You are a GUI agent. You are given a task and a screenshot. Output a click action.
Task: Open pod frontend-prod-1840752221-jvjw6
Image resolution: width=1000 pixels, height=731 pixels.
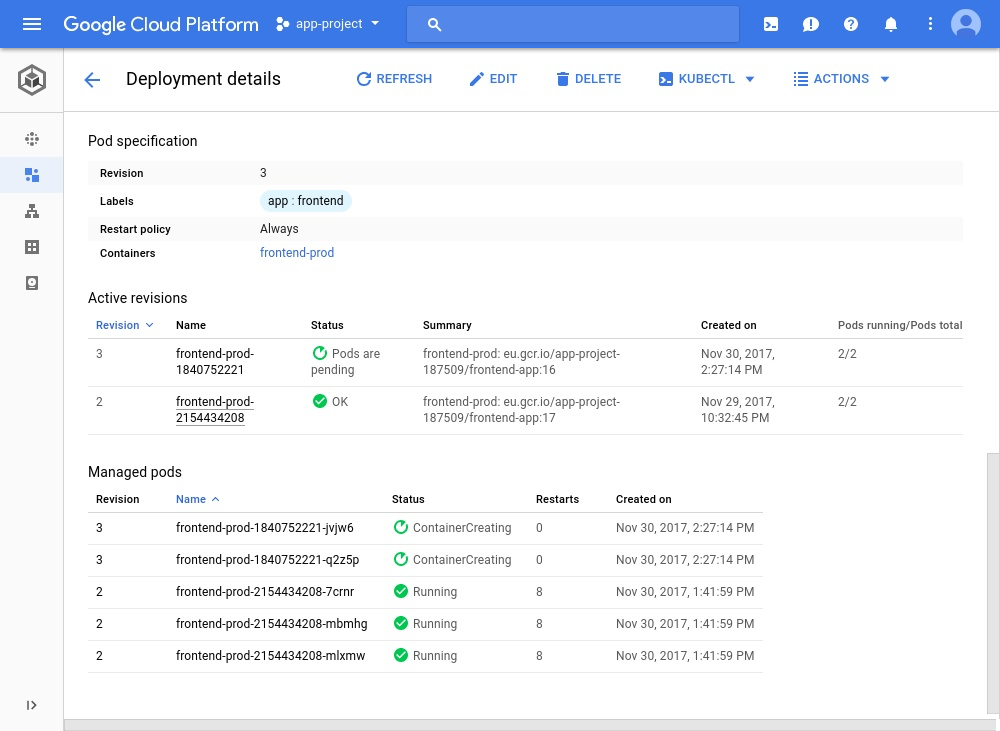coord(265,528)
